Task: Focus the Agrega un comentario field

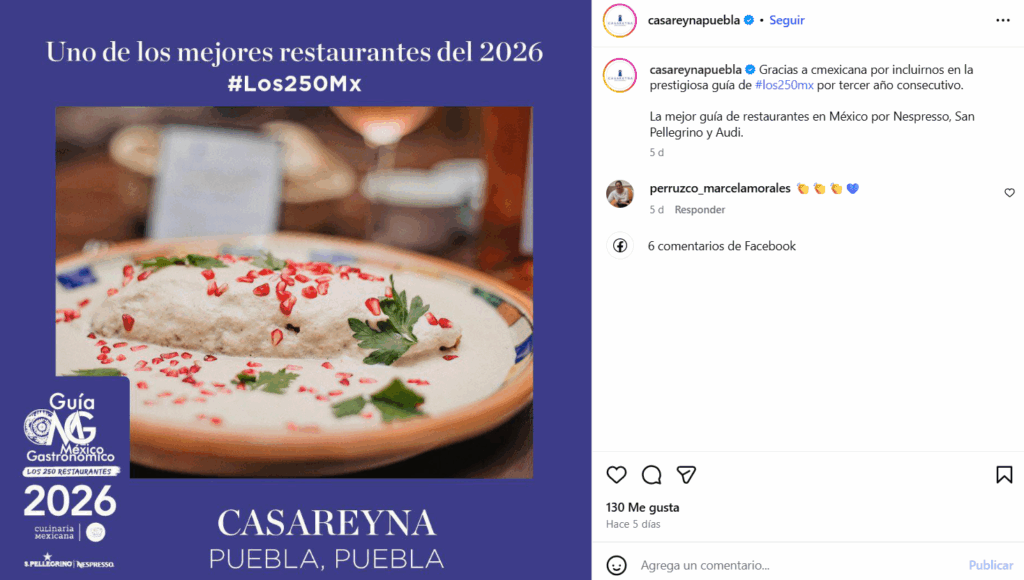Action: pos(797,565)
